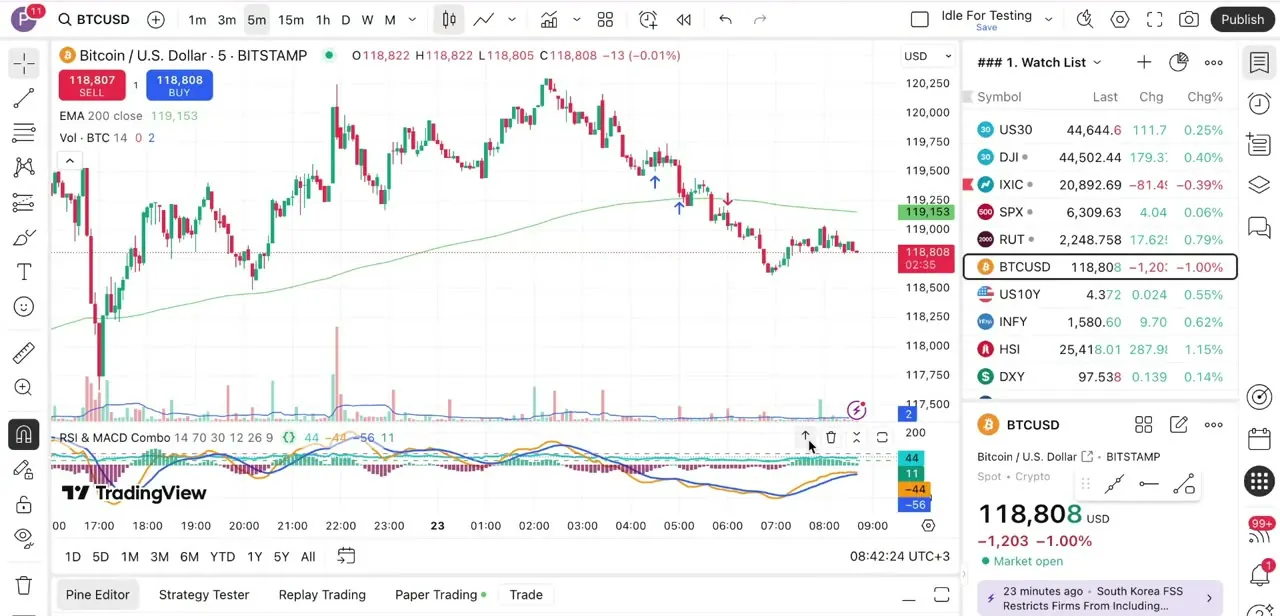Toggle the red flag on IXIC row
This screenshot has width=1280, height=616.
(968, 184)
